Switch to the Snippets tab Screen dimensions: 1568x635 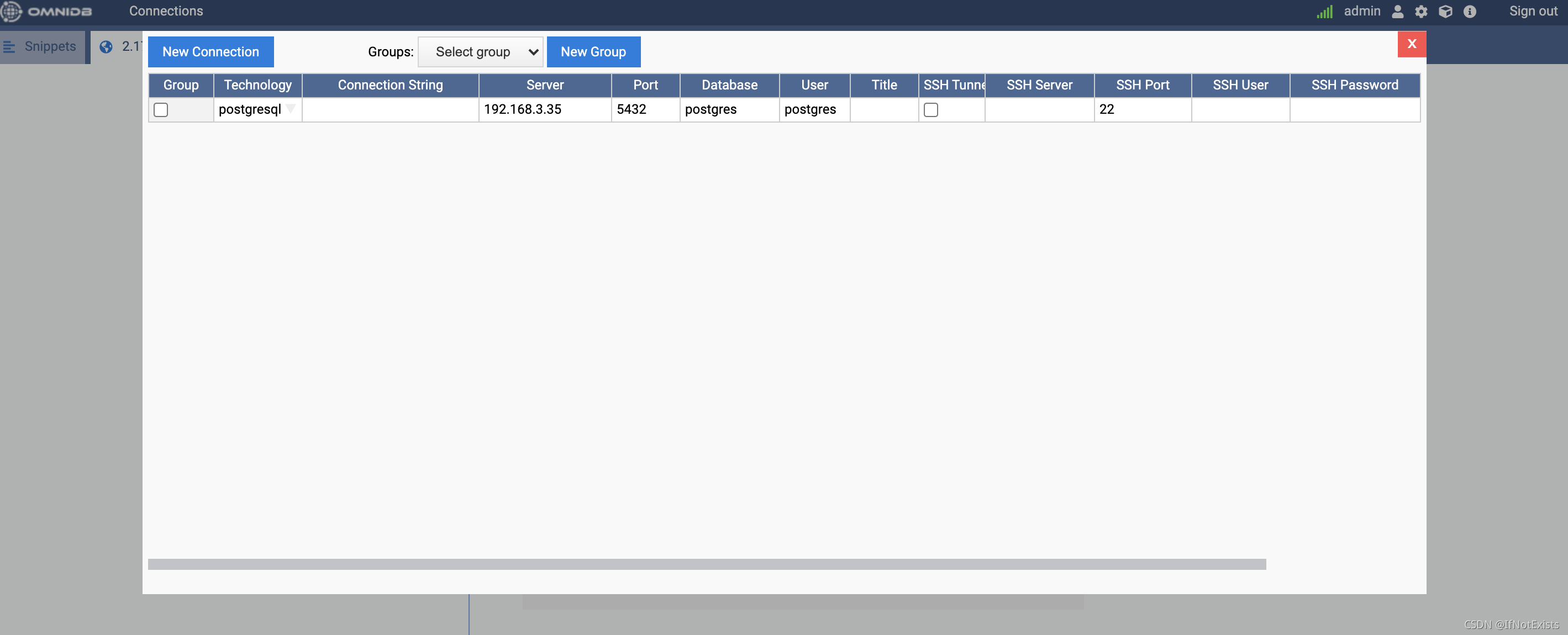[50, 47]
